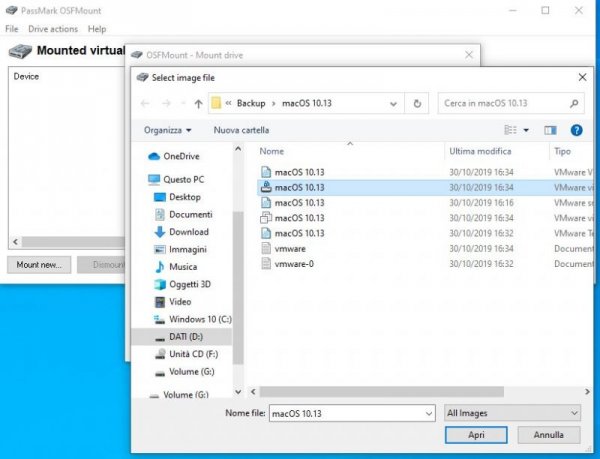Open the blue help icon

[576, 131]
